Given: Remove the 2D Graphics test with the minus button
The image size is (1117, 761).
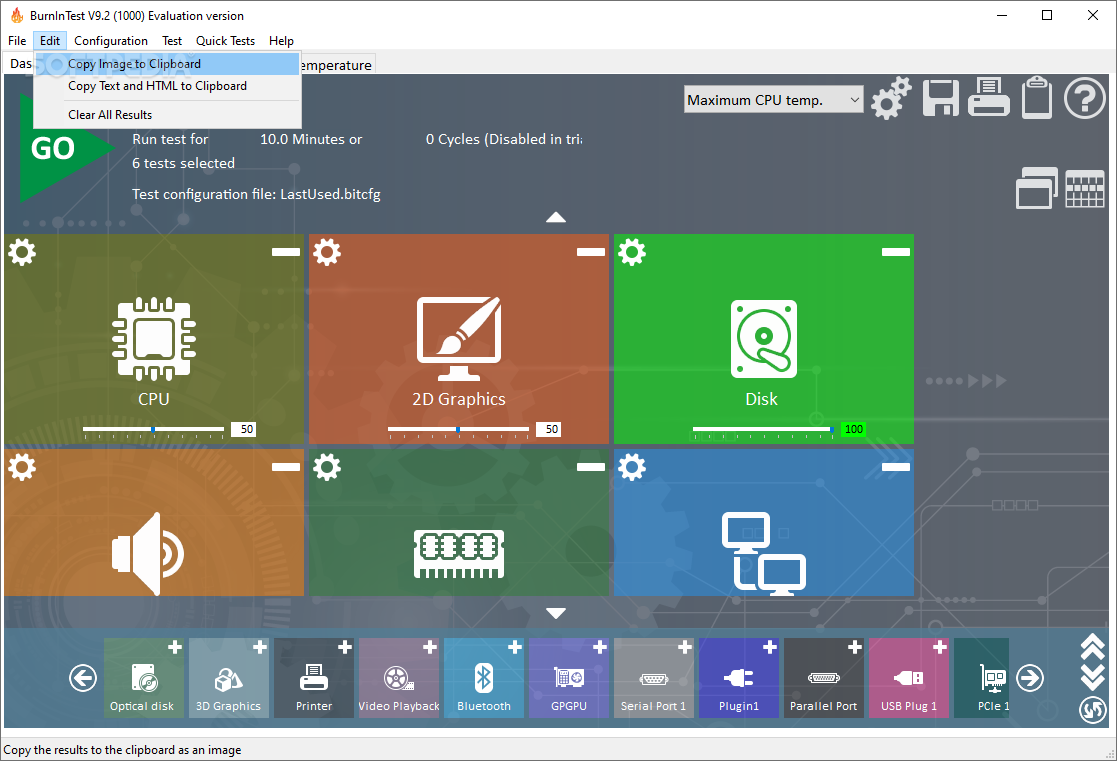Looking at the screenshot, I should 591,252.
